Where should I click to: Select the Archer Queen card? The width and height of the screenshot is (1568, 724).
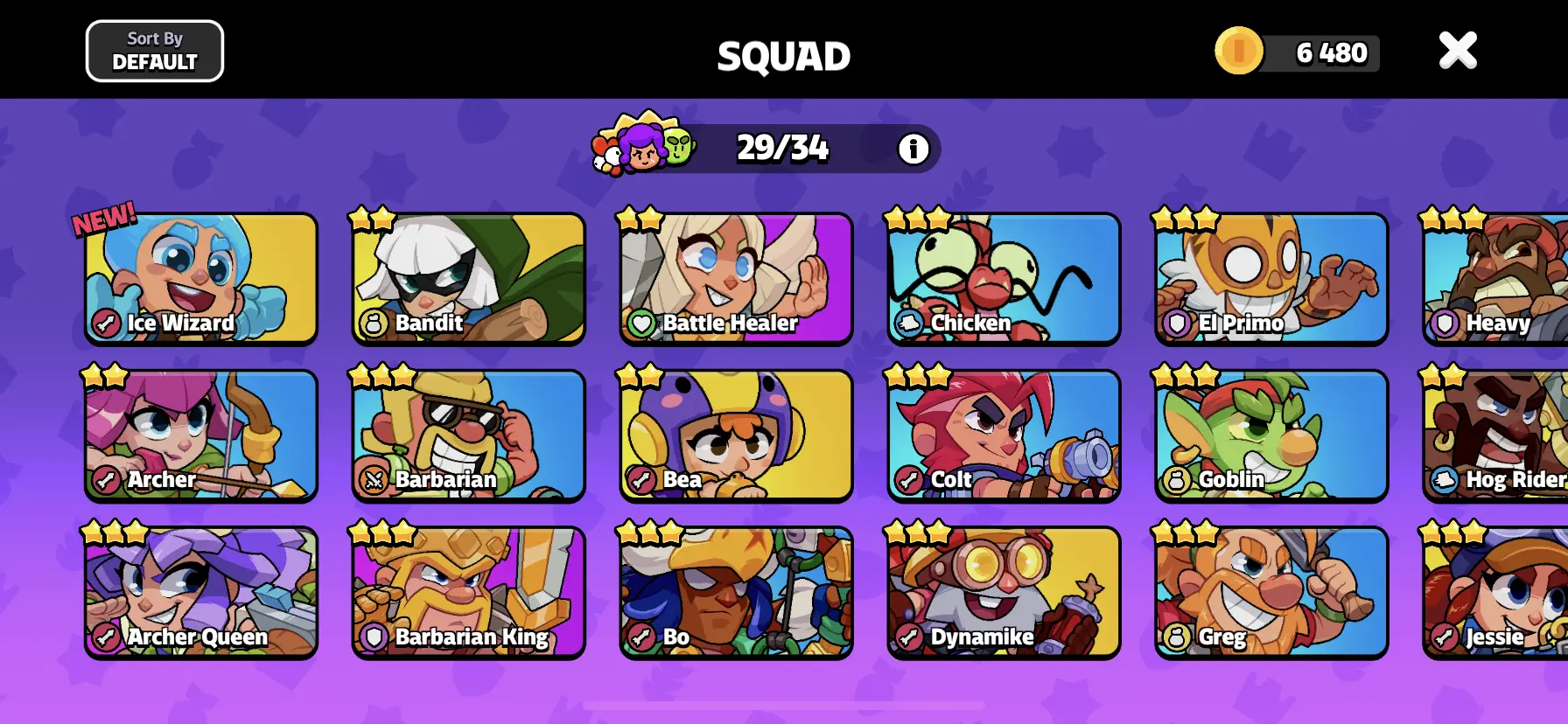click(x=201, y=592)
